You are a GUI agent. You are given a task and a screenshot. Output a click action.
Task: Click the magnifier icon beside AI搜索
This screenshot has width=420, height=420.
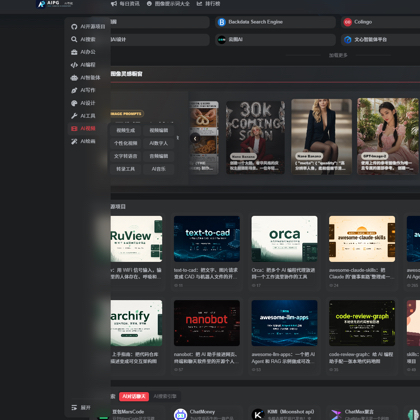74,39
